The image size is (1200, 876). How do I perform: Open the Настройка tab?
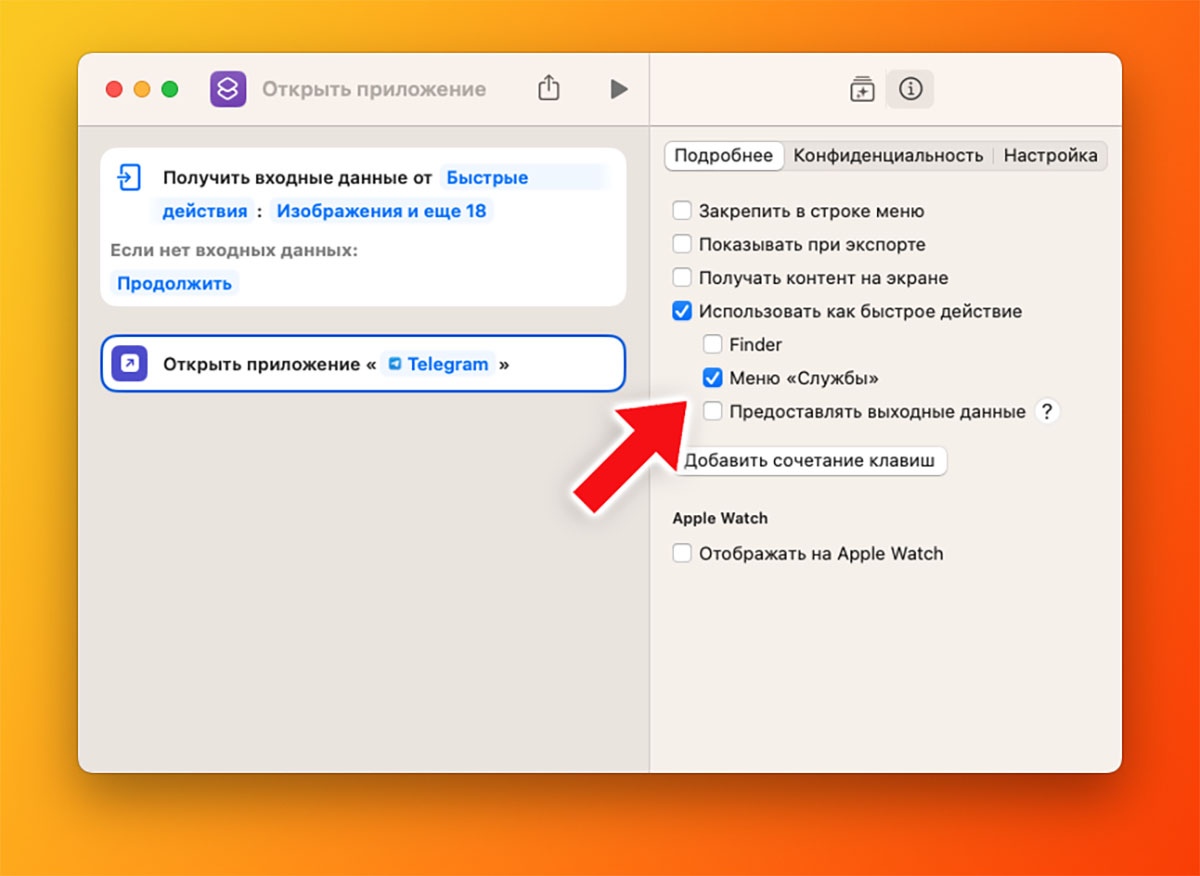pyautogui.click(x=1051, y=156)
